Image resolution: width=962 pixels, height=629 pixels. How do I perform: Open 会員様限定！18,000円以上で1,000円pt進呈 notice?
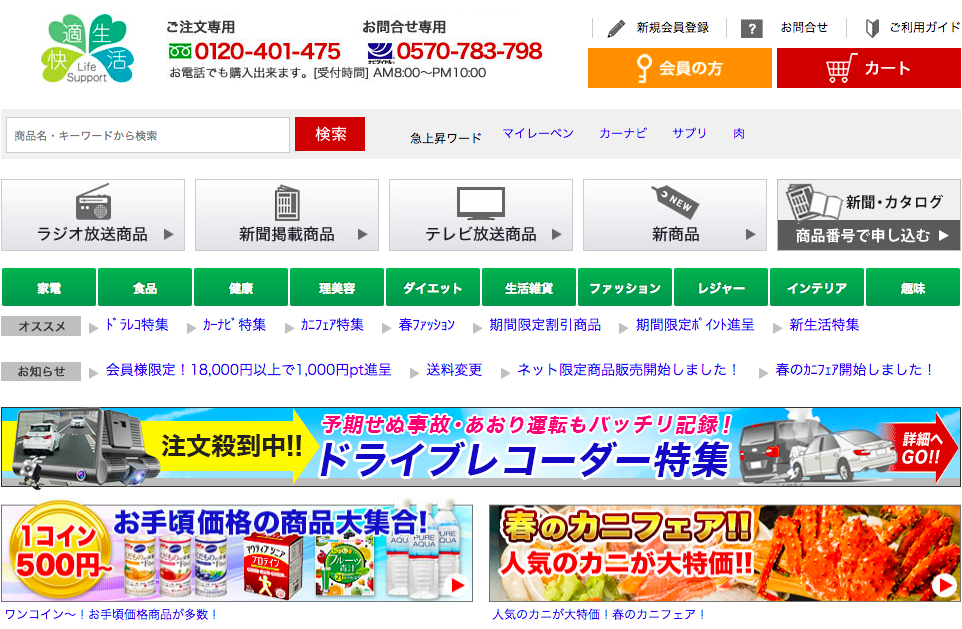pyautogui.click(x=248, y=370)
